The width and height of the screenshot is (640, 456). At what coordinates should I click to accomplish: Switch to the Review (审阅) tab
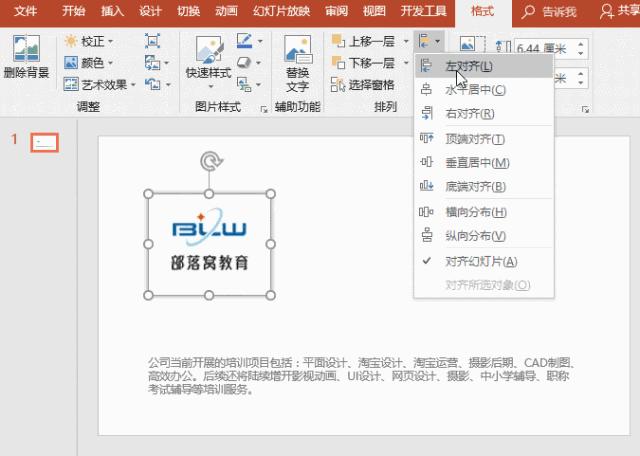337,11
